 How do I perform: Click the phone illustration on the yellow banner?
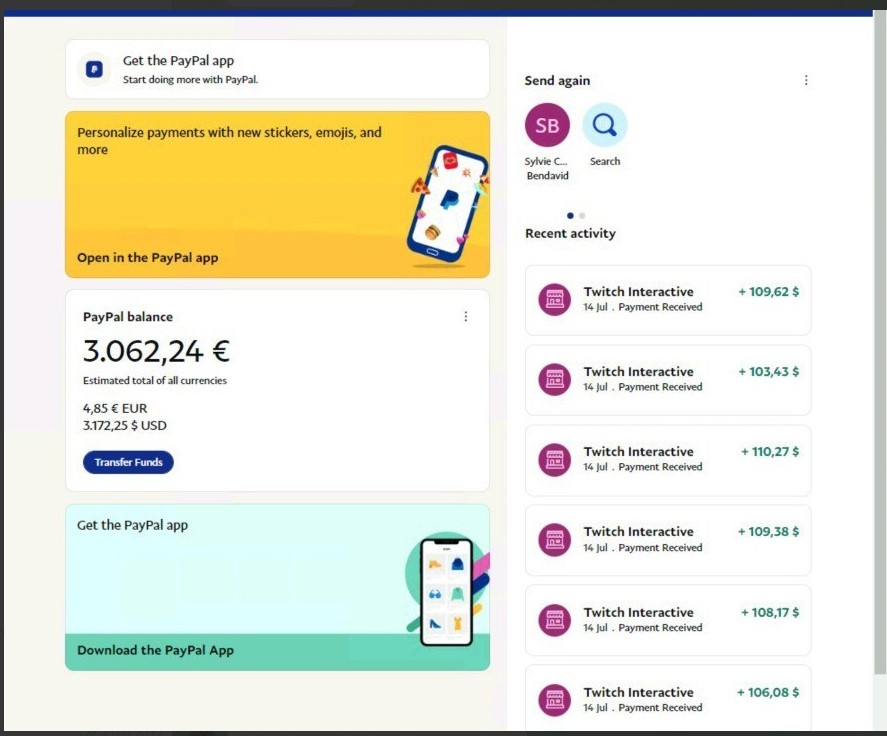tap(446, 205)
